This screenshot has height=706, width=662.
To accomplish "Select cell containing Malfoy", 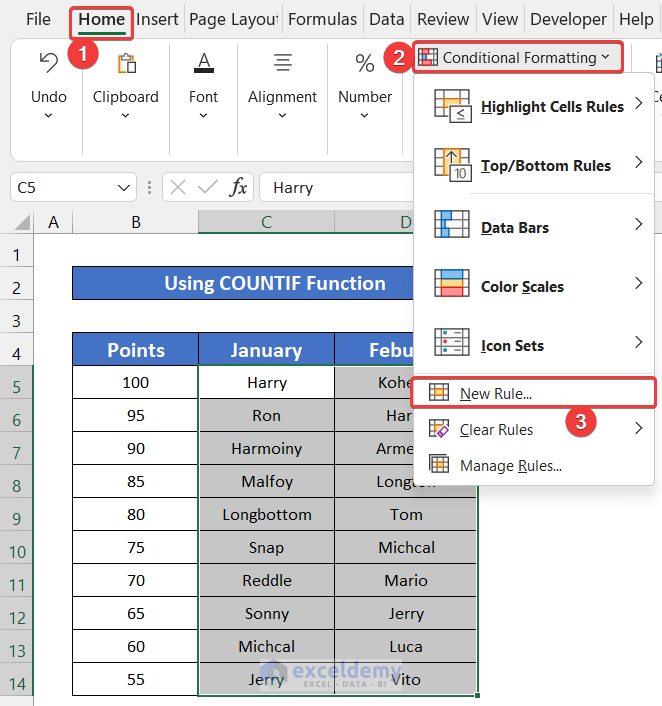I will [267, 481].
